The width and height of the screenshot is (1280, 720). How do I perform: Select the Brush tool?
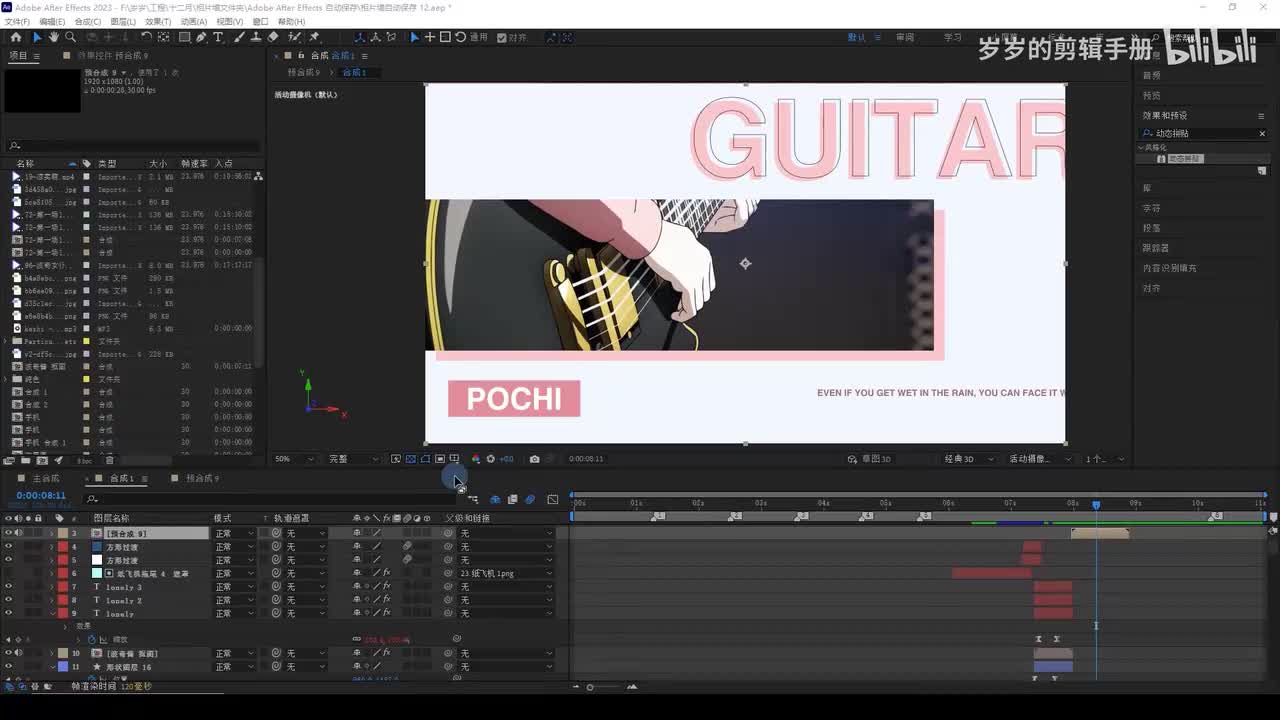pos(241,37)
